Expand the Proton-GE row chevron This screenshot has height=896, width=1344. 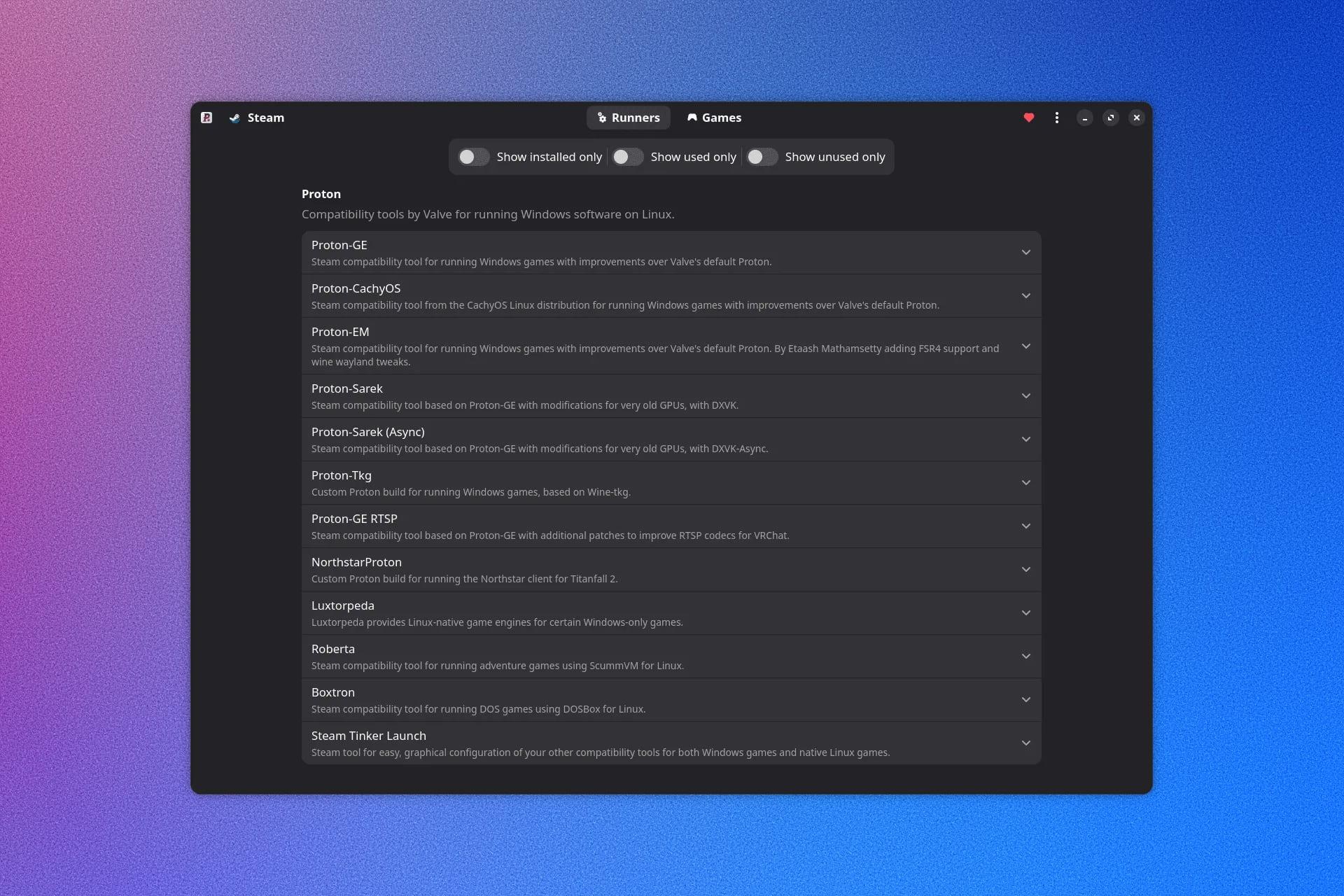tap(1026, 252)
